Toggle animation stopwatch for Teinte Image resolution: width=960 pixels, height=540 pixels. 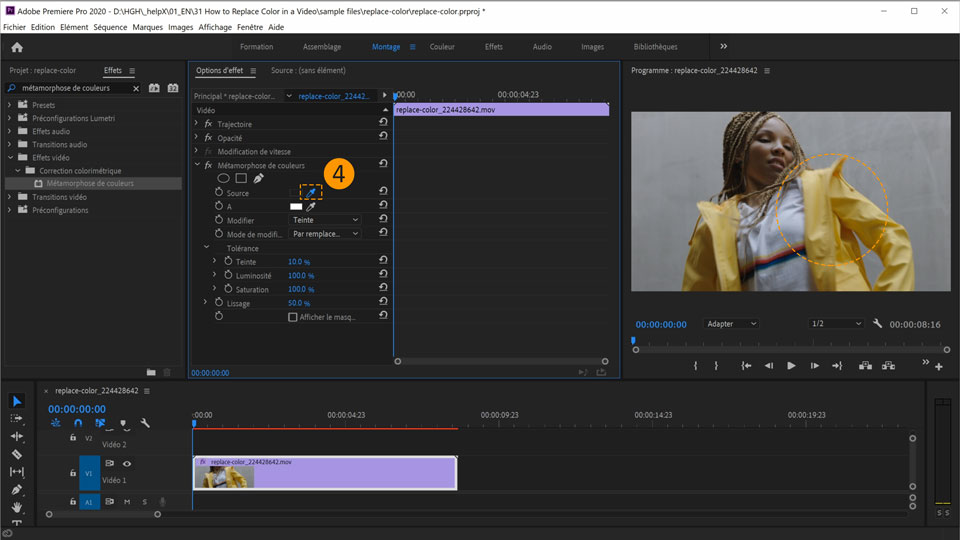(228, 261)
